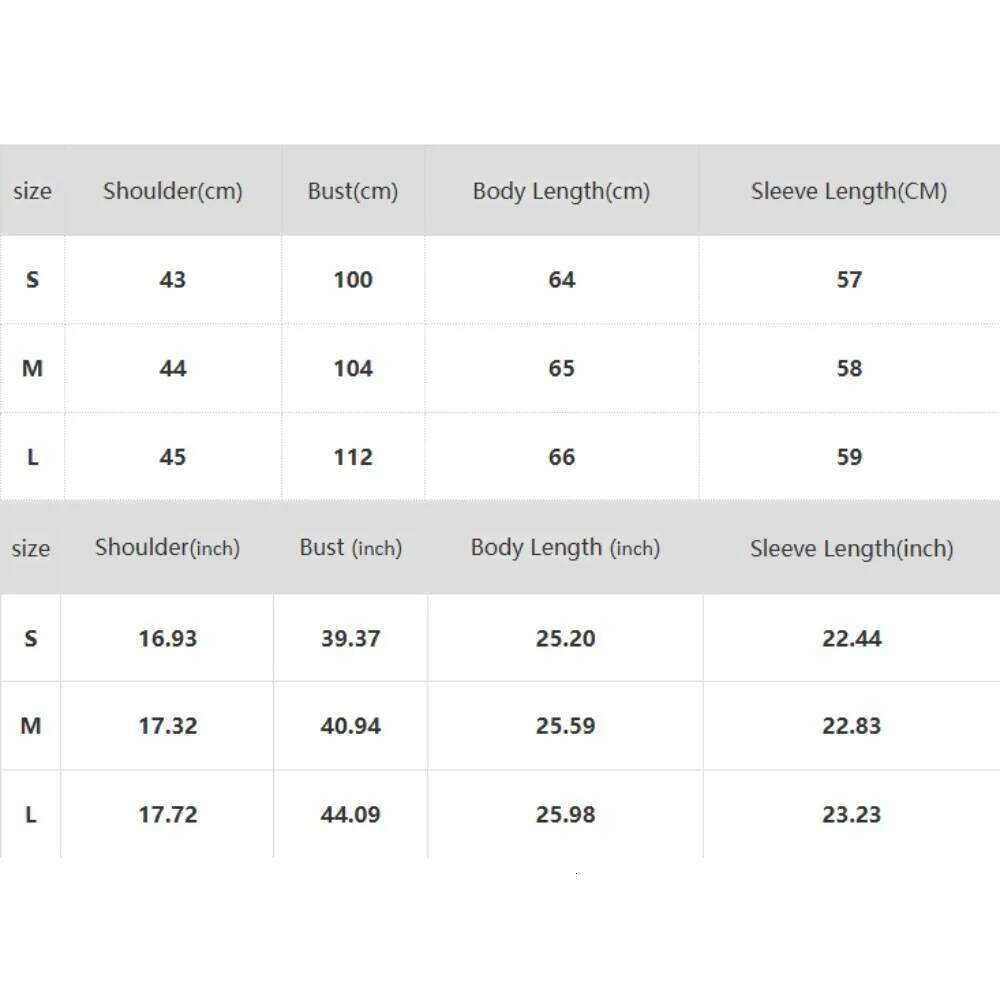Click the bust value 100

point(352,280)
